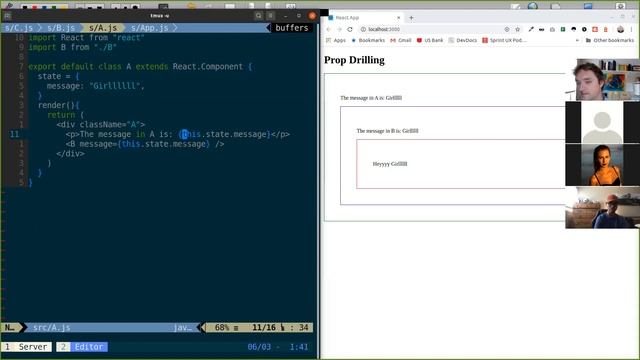Image resolution: width=640 pixels, height=360 pixels.
Task: Click the 11/16 line counter
Action: [264, 327]
